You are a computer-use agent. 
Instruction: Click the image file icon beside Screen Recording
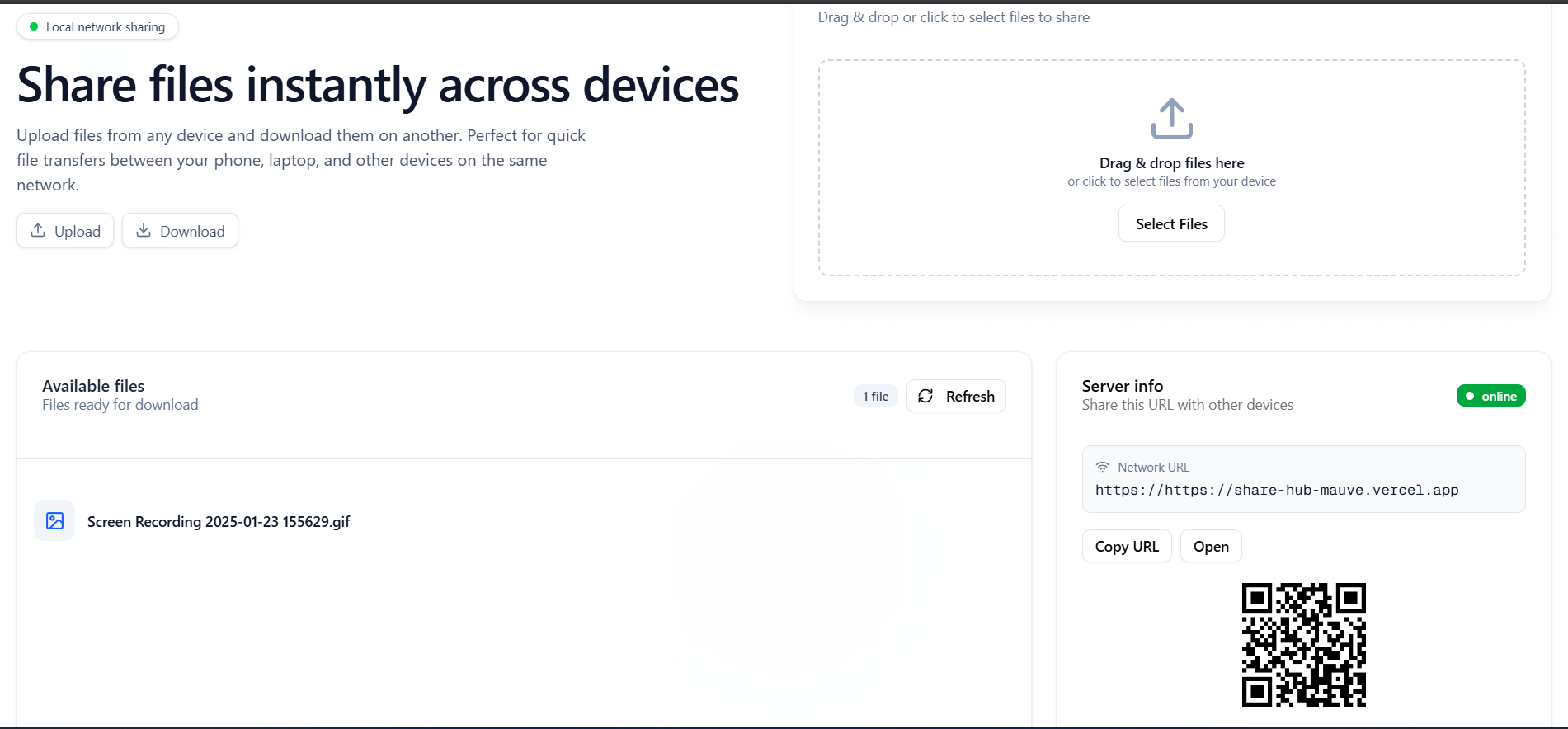click(54, 521)
